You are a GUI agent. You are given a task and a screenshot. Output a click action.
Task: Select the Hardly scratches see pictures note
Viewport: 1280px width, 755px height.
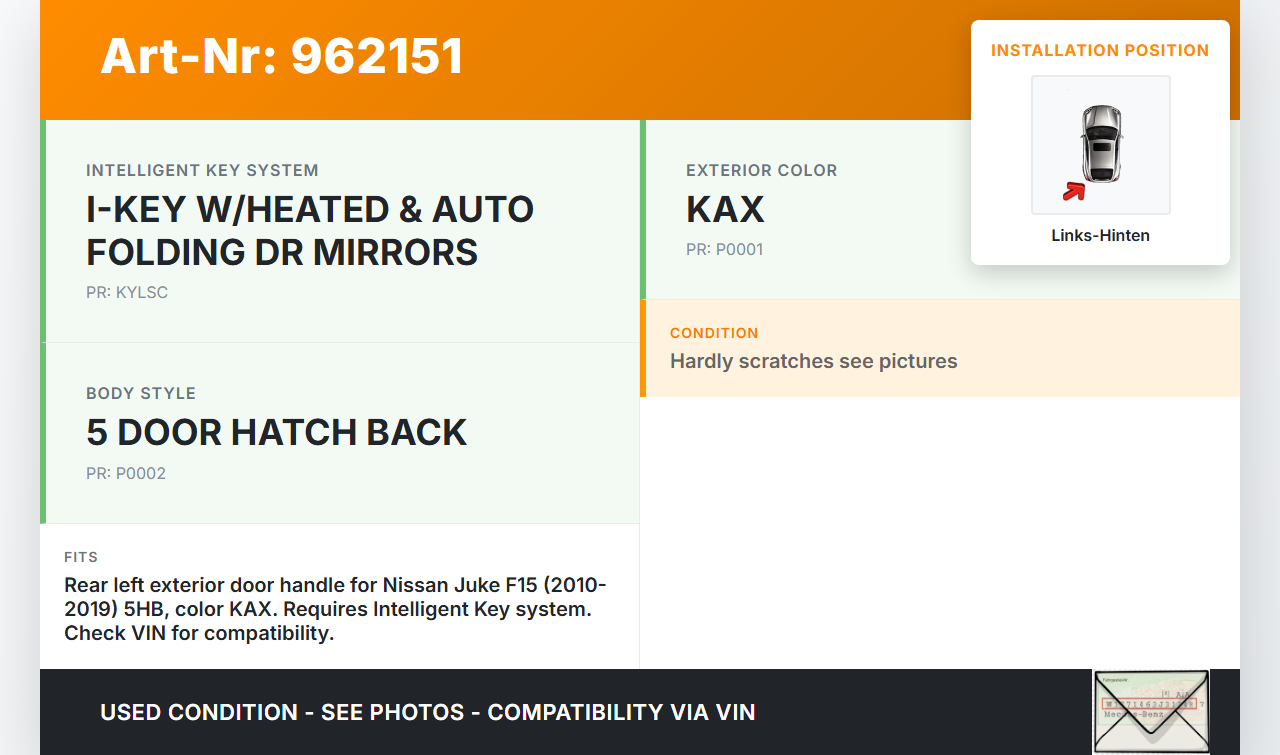pyautogui.click(x=813, y=361)
